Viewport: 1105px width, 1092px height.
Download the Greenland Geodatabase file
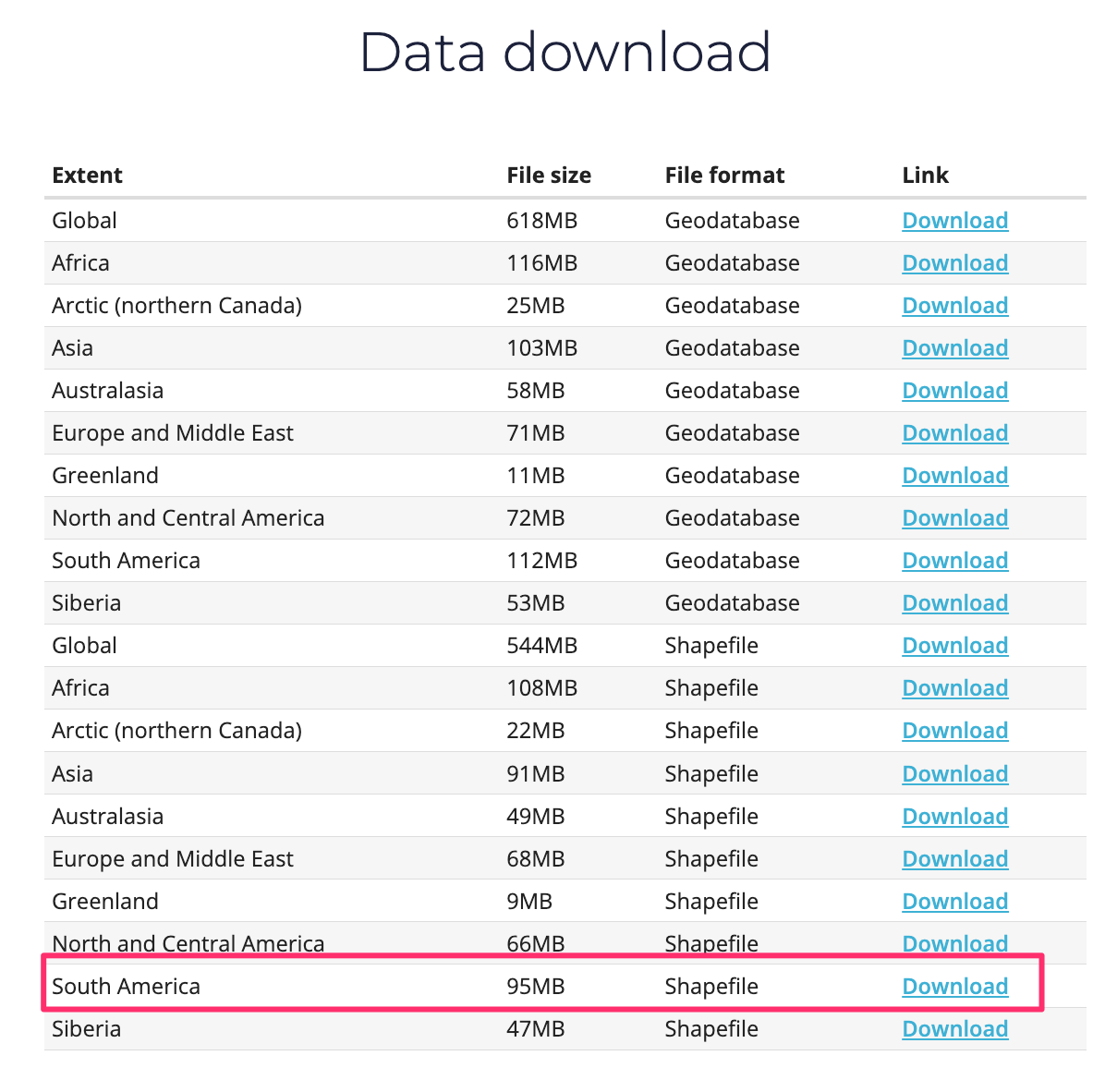click(954, 476)
